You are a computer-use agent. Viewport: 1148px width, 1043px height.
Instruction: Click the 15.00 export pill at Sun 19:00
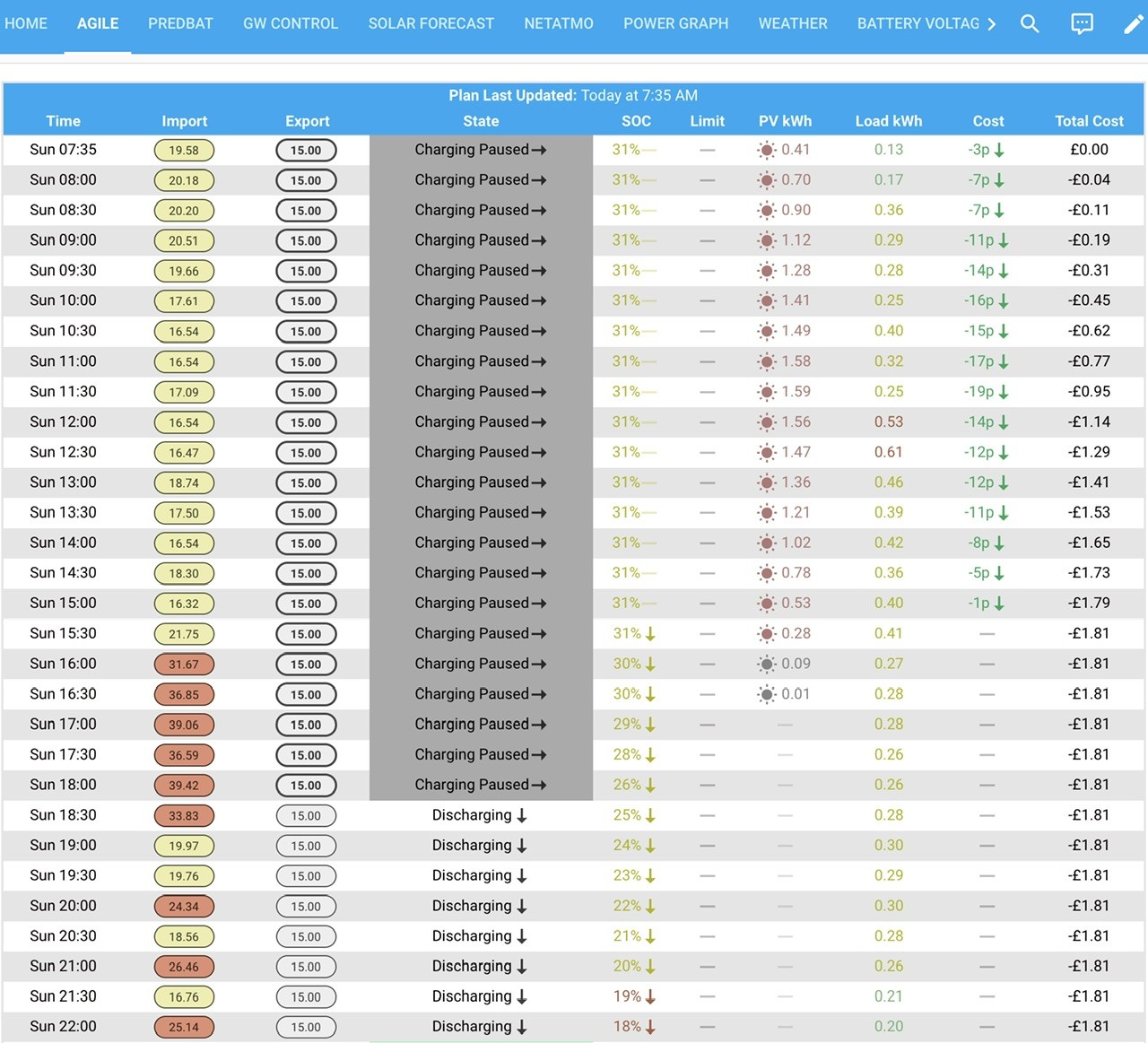306,846
